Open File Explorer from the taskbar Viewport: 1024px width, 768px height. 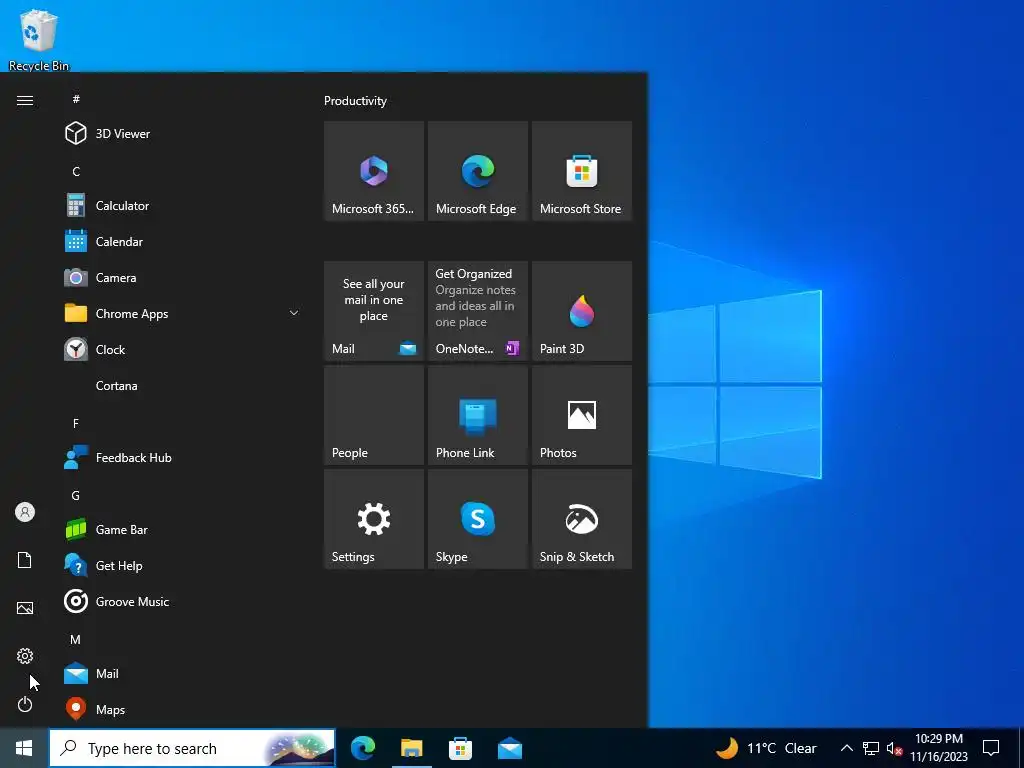pos(411,748)
